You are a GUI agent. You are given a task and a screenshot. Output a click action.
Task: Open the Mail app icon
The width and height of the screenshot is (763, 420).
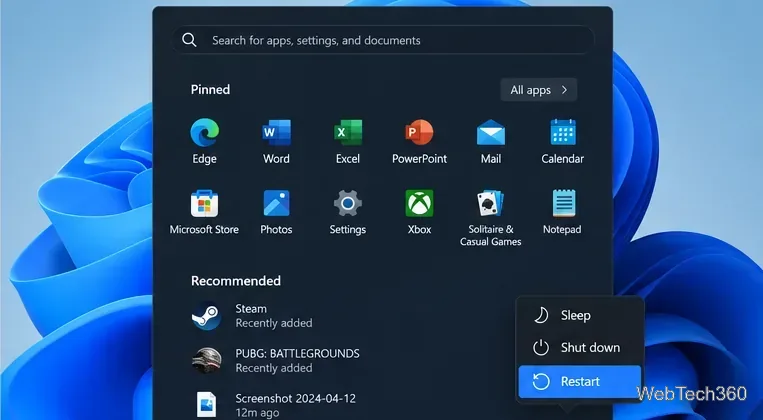(x=490, y=132)
